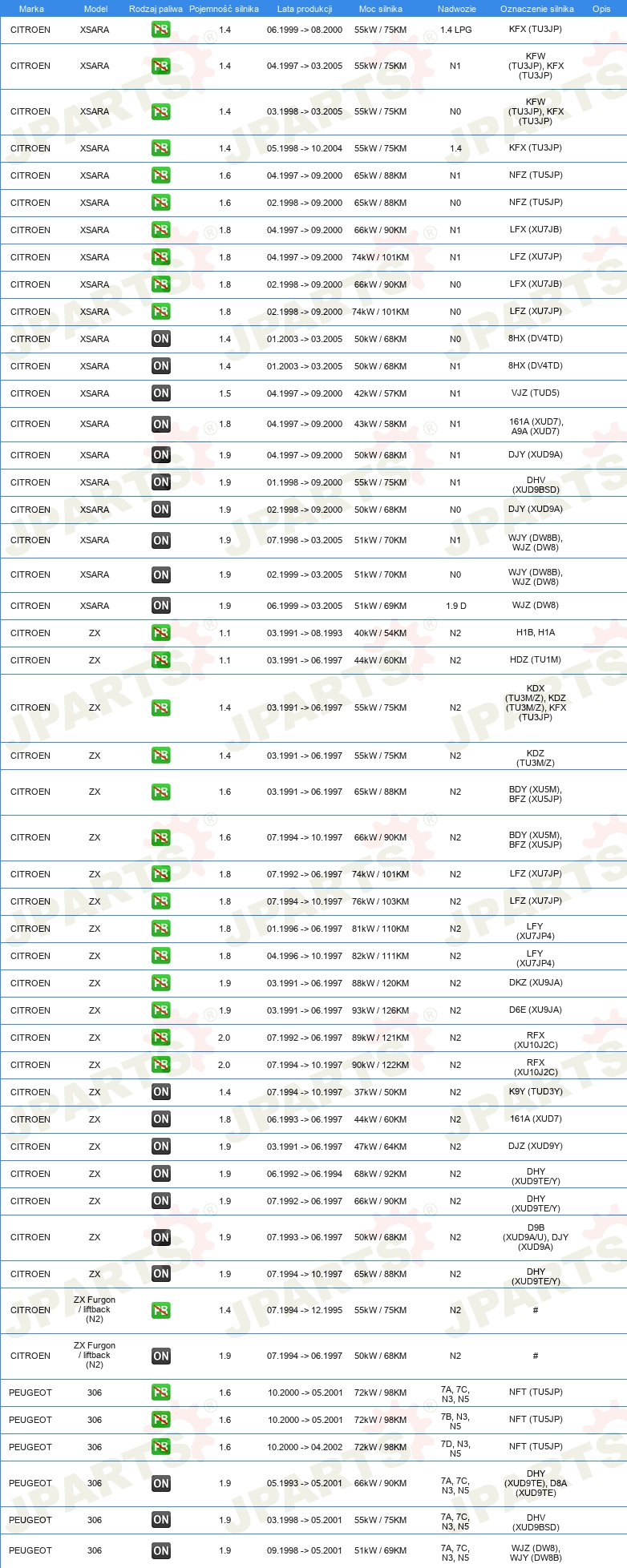Click the diesel ON icon in the ZX 161A (XUD7) row
The width and height of the screenshot is (627, 1568).
point(161,1119)
